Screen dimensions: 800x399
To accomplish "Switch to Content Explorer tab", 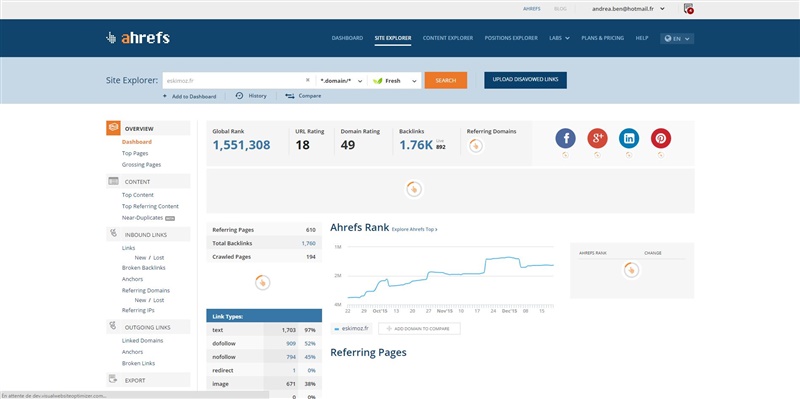I will (447, 38).
